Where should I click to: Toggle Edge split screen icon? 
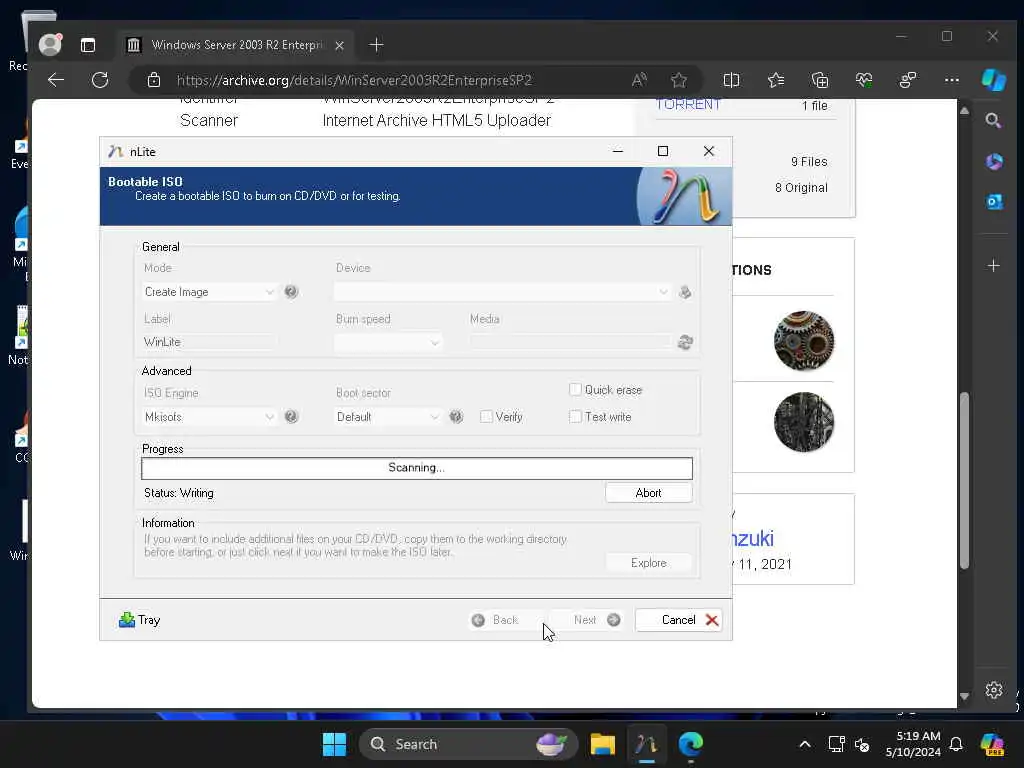pyautogui.click(x=731, y=80)
